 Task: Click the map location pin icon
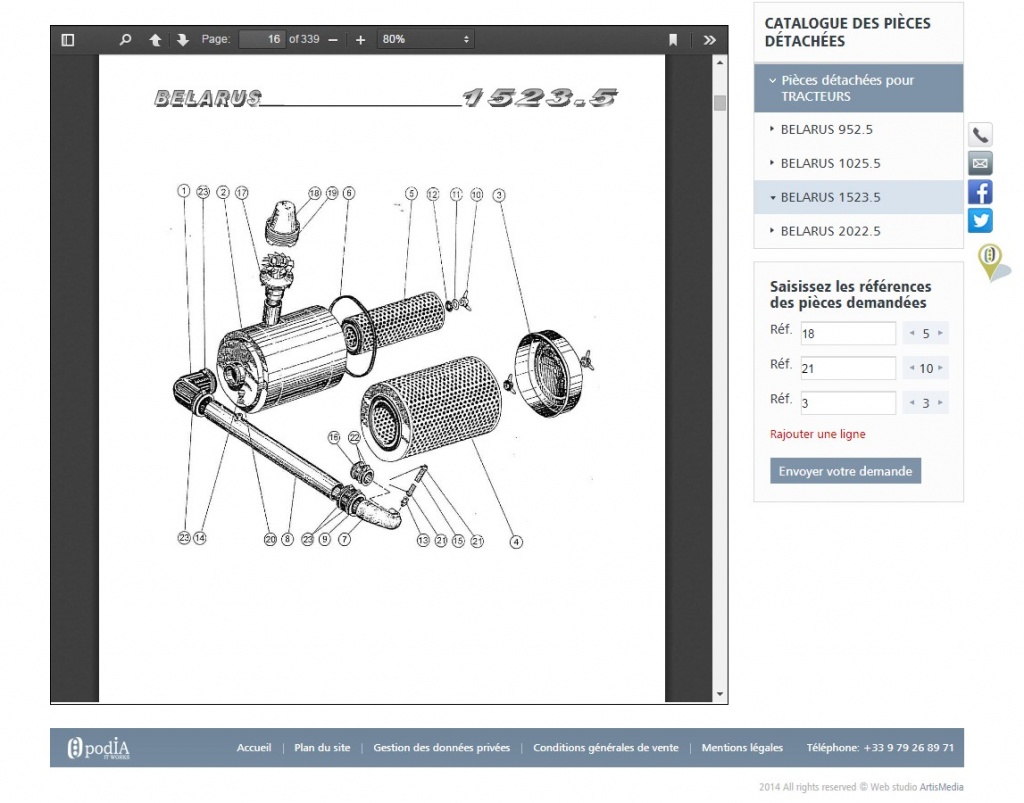pyautogui.click(x=991, y=261)
